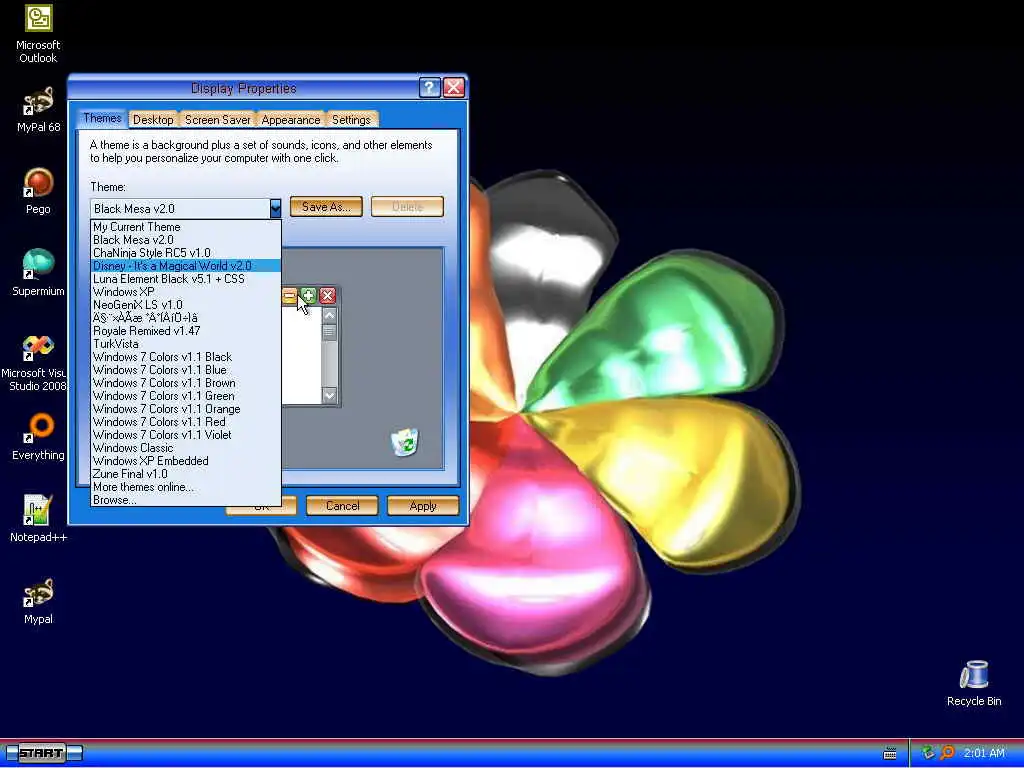Switch to the Screen Saver tab

click(217, 120)
